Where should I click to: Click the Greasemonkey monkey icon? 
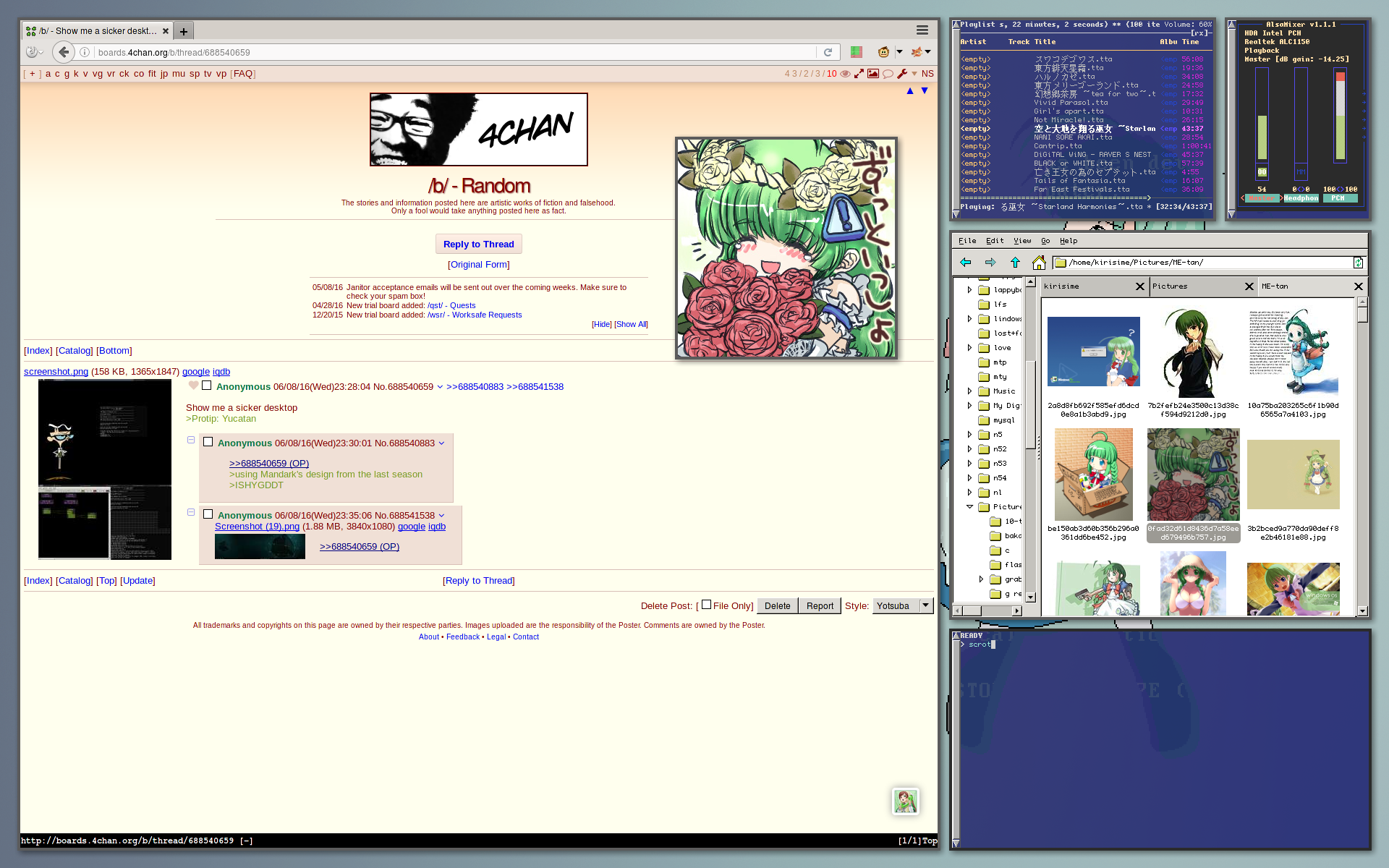(x=883, y=52)
